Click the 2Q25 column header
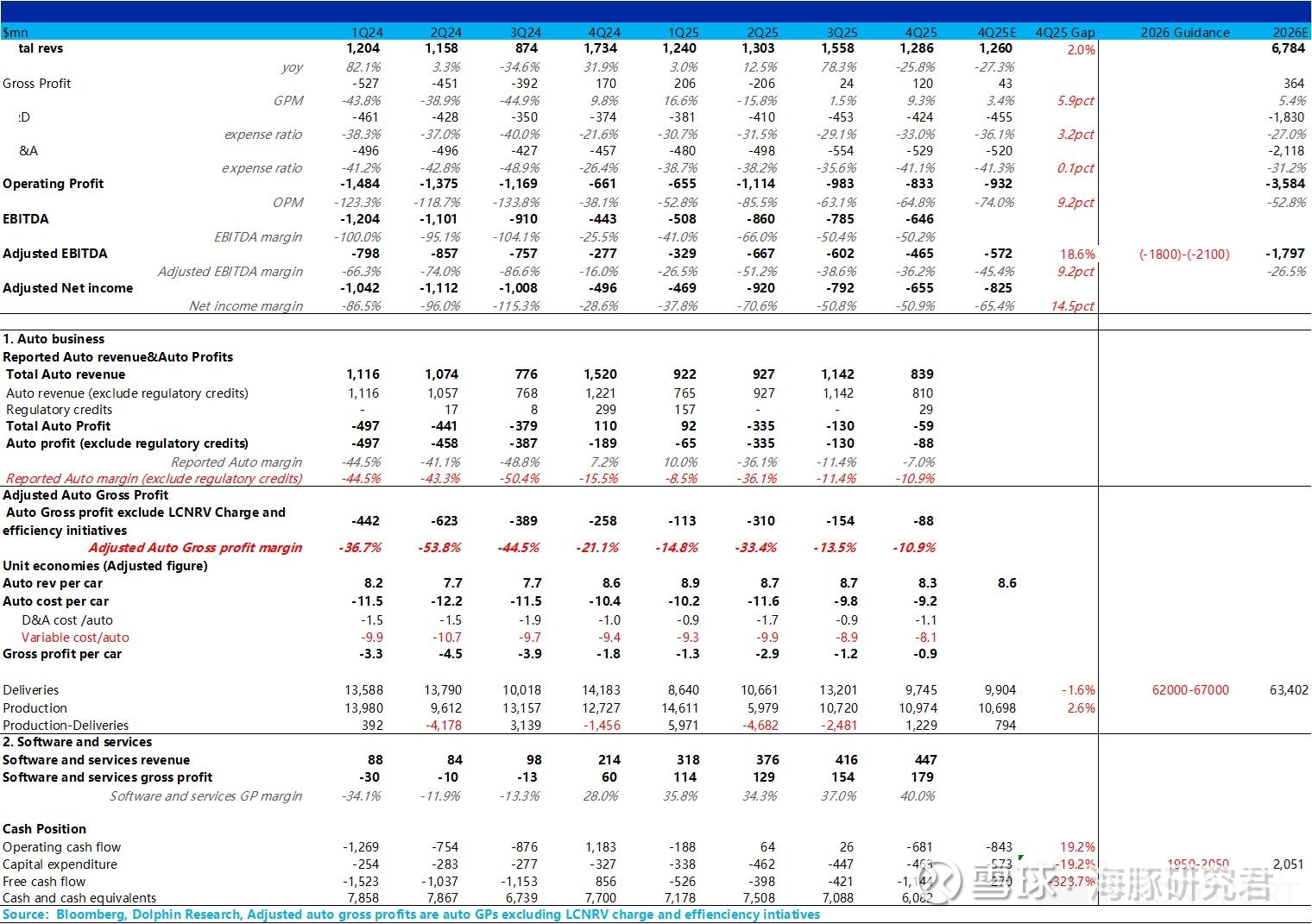This screenshot has width=1312, height=924. point(762,33)
